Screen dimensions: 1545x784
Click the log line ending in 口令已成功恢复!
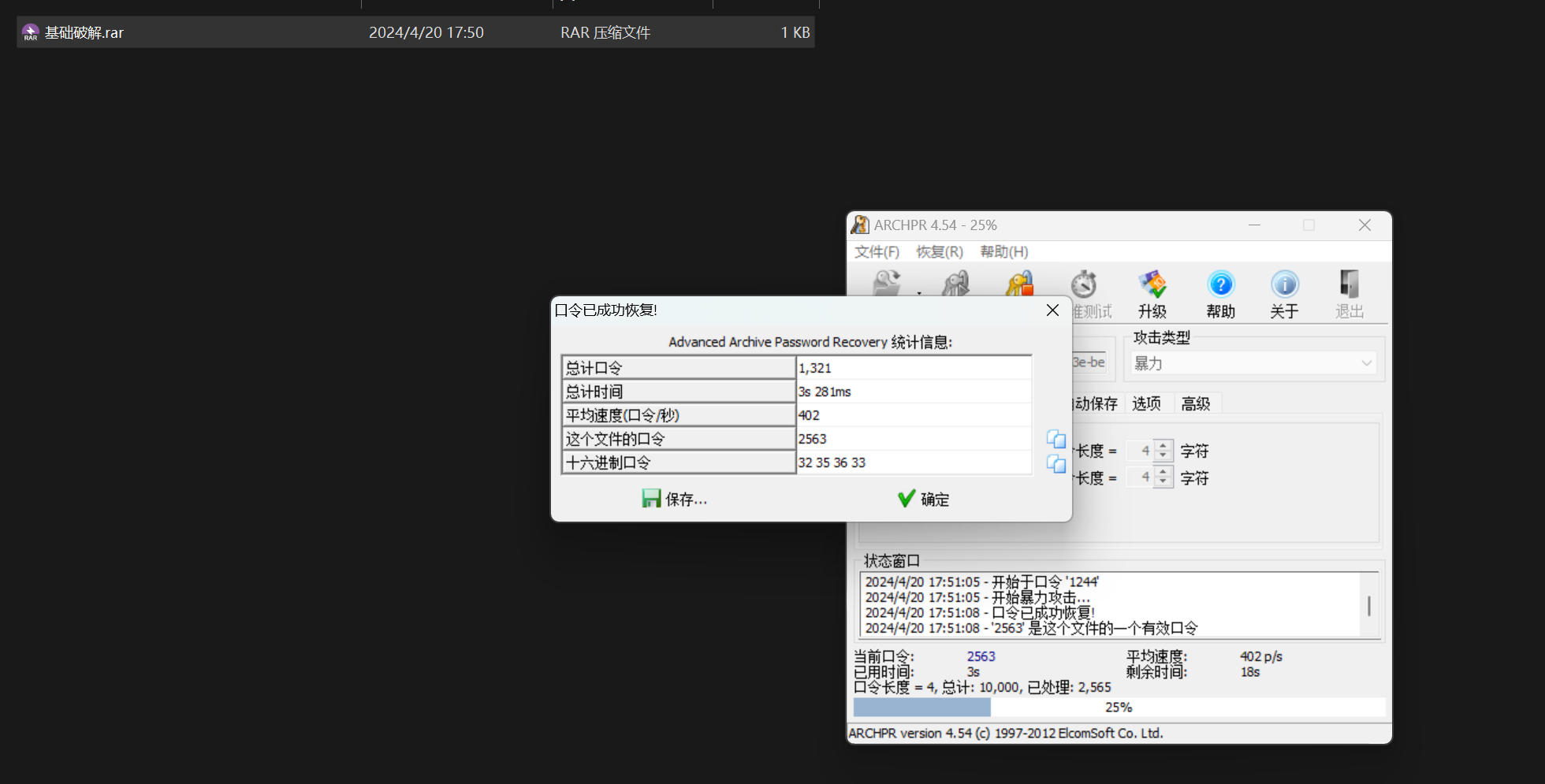[980, 612]
